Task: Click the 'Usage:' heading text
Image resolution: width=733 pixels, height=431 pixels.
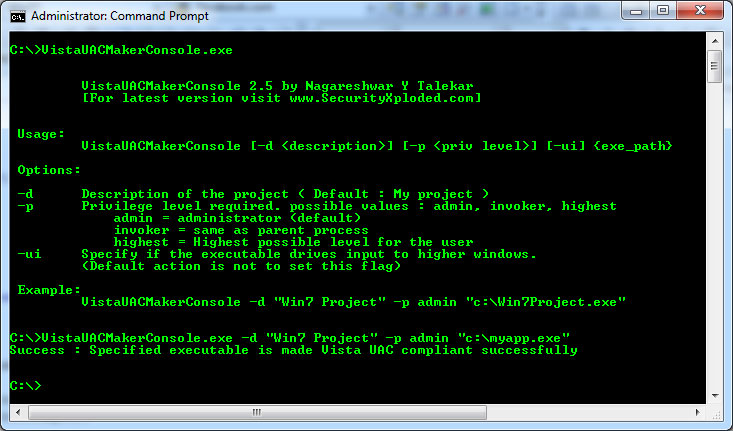Action: pos(40,134)
